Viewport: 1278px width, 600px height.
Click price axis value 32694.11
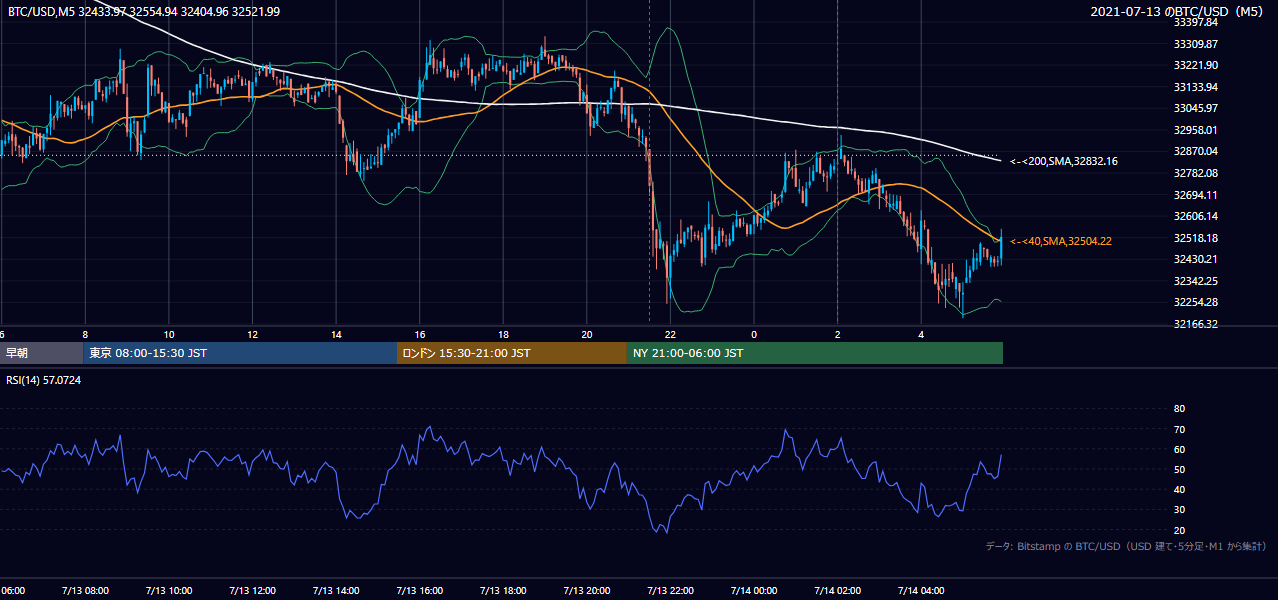[x=1196, y=195]
